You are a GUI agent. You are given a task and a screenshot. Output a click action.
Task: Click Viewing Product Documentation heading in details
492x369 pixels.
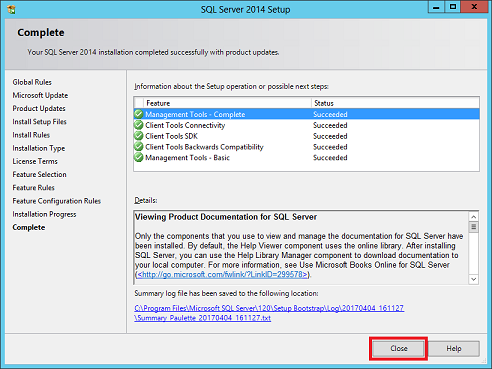(x=226, y=217)
